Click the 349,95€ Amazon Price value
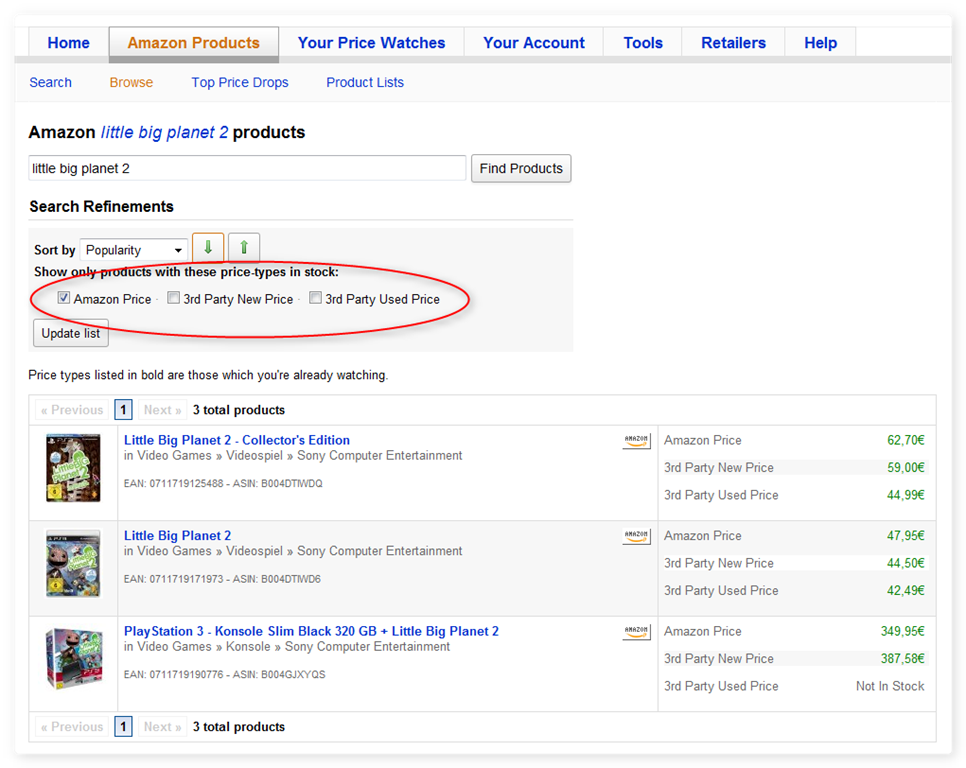 (903, 631)
